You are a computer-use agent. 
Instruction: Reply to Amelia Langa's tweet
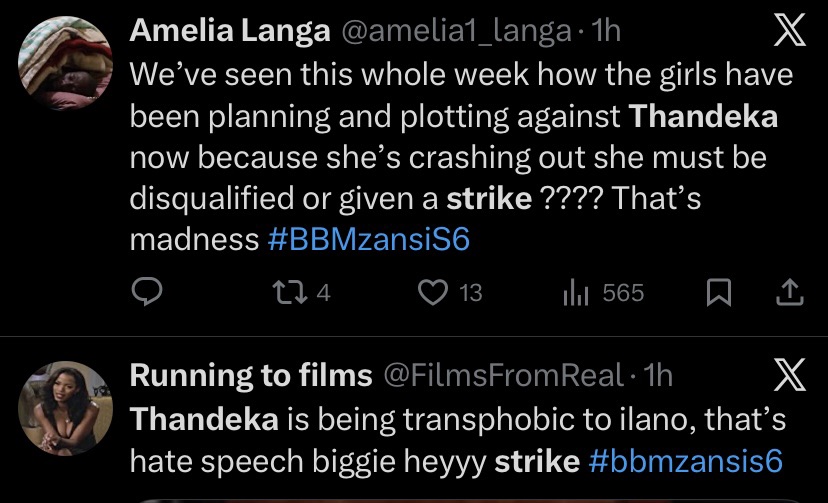coord(147,292)
